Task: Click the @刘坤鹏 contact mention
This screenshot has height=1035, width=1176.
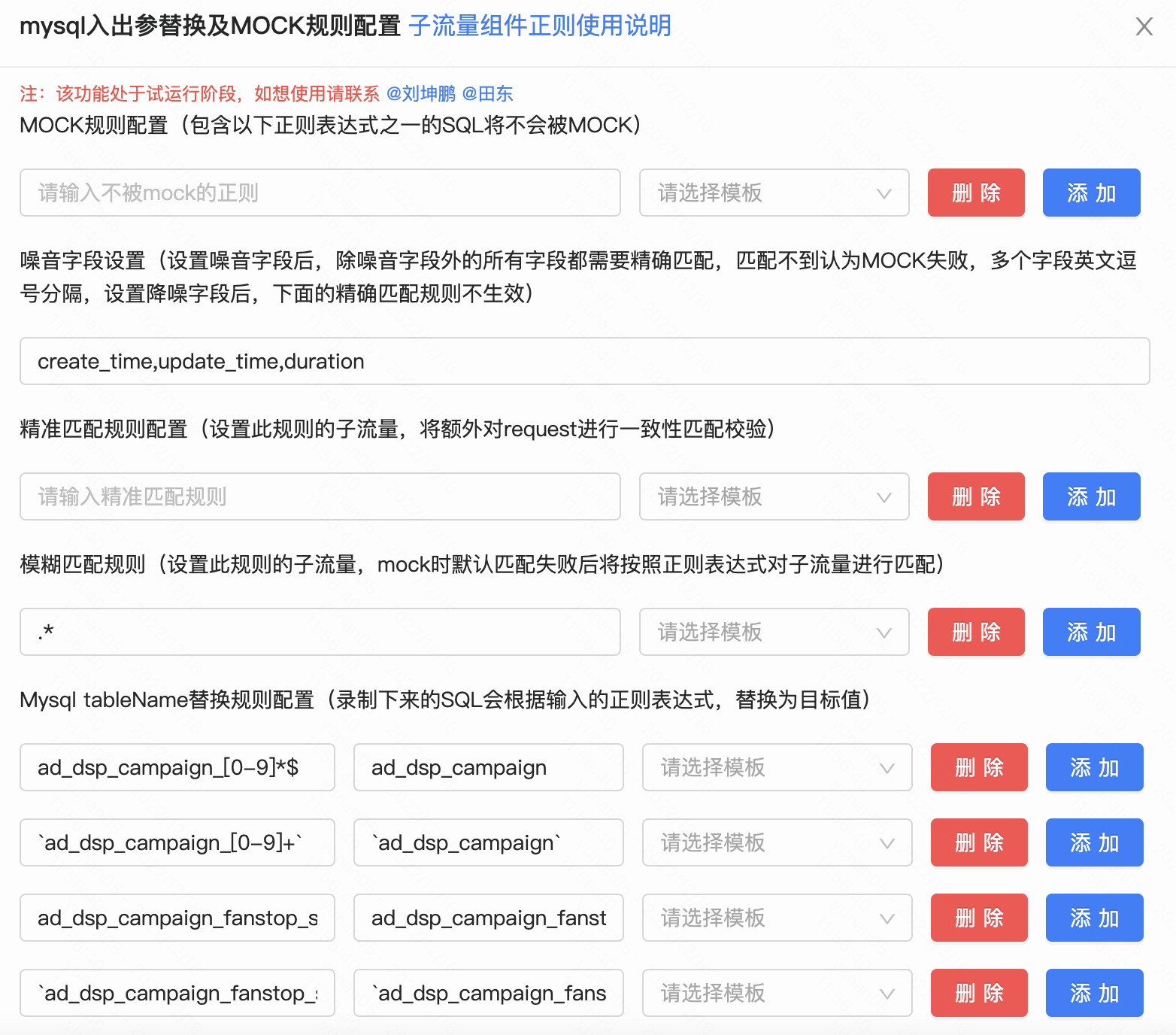Action: point(420,93)
